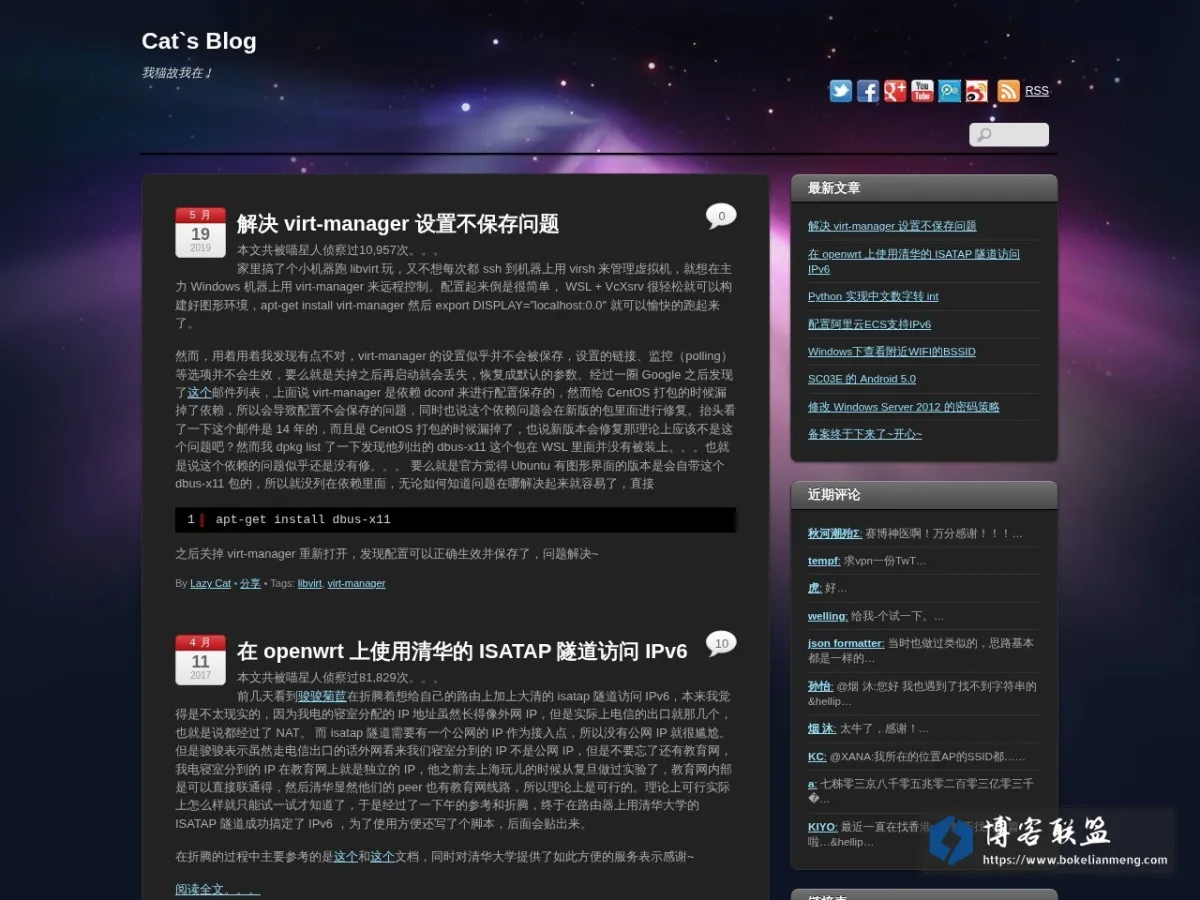Click the 最新文章 widget header
This screenshot has height=900, width=1200.
pos(924,188)
